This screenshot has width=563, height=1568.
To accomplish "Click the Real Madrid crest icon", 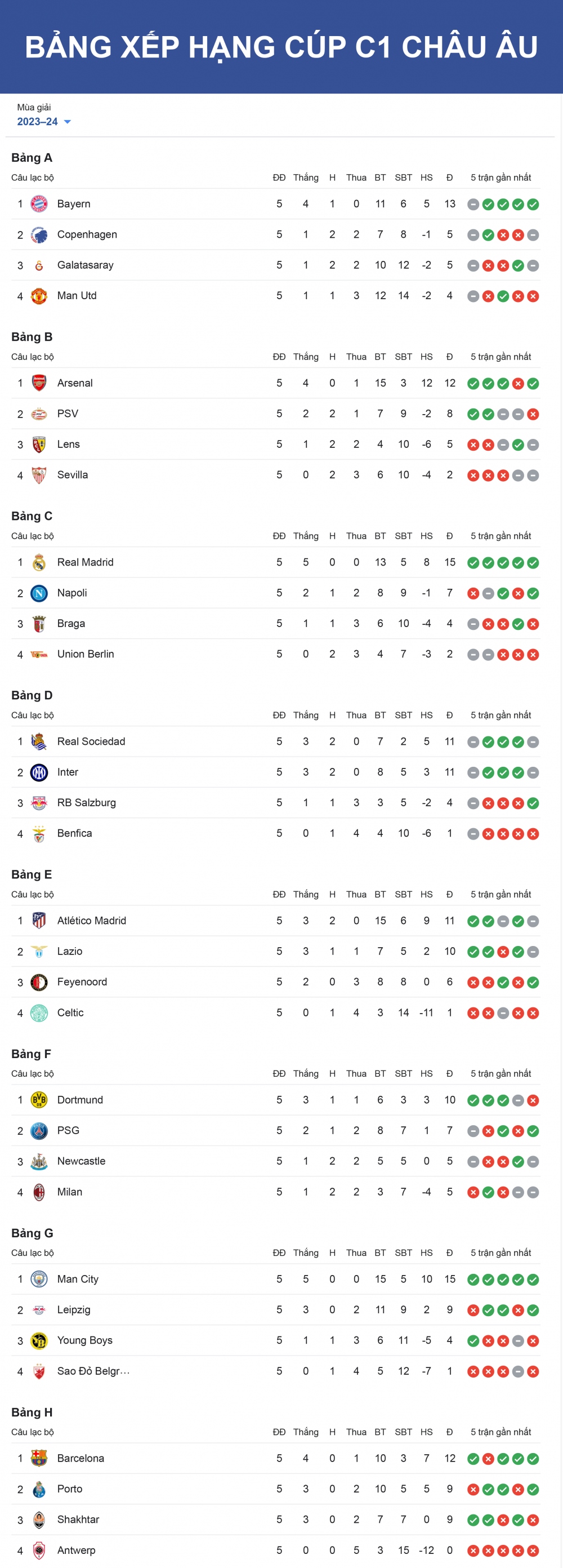I will click(x=39, y=562).
